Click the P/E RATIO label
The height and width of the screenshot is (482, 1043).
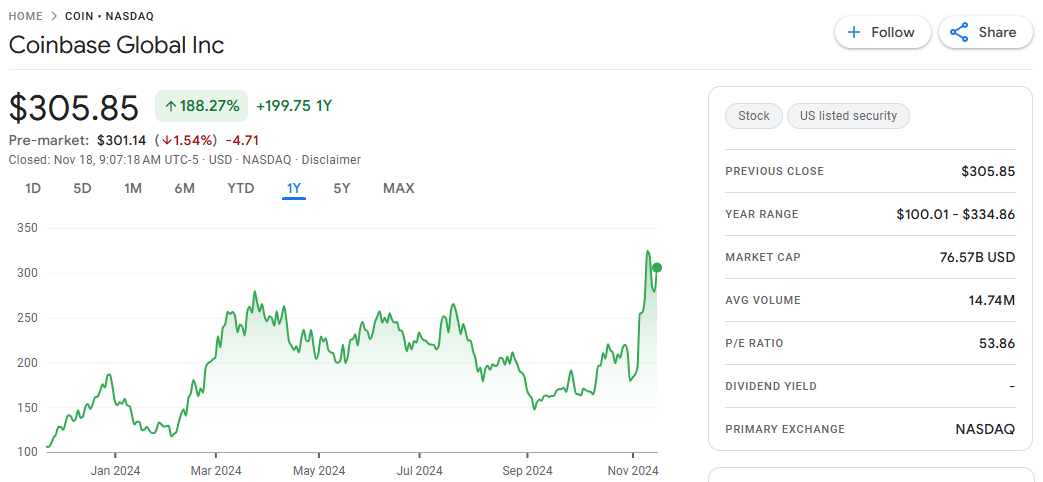(x=754, y=343)
